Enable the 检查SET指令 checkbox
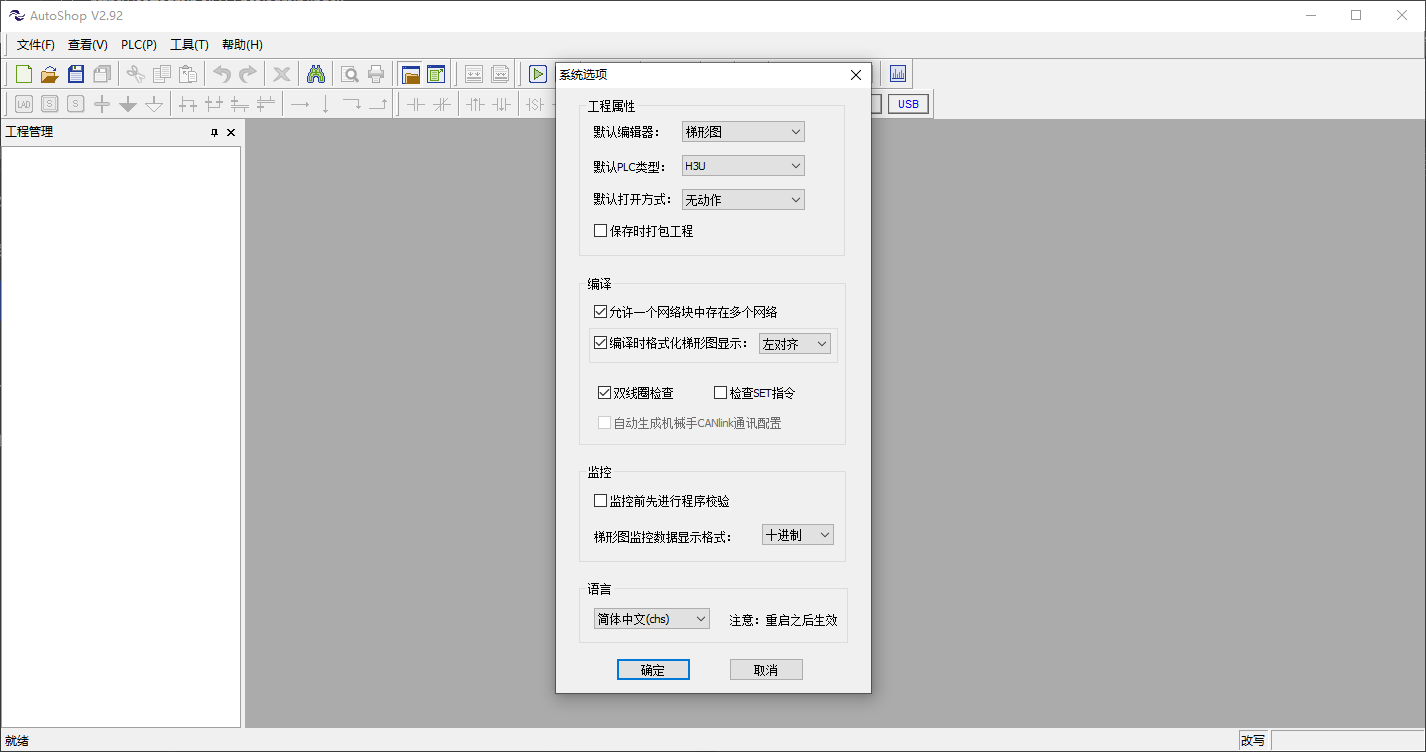This screenshot has height=752, width=1426. [721, 393]
